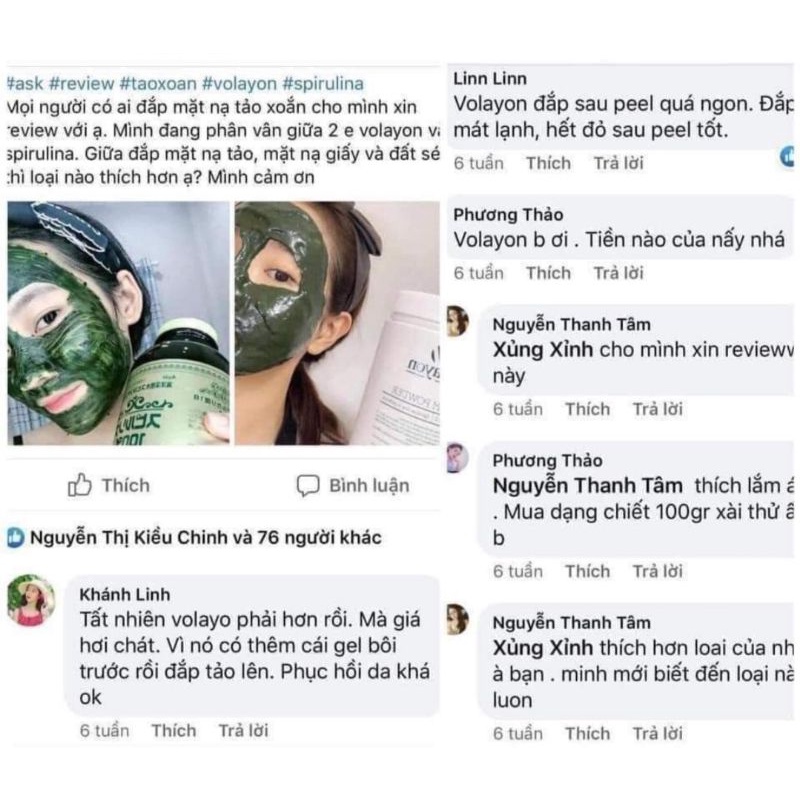Image resolution: width=800 pixels, height=800 pixels.
Task: Like Khánh Linh's comment with Thích
Action: [173, 731]
